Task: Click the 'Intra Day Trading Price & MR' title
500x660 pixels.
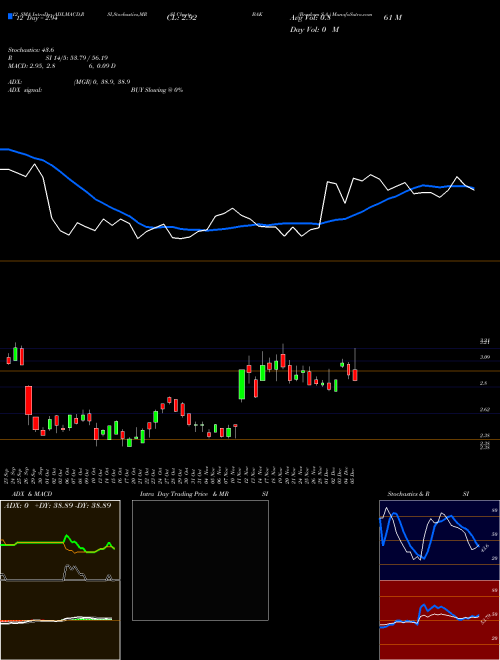Action: coord(184,494)
